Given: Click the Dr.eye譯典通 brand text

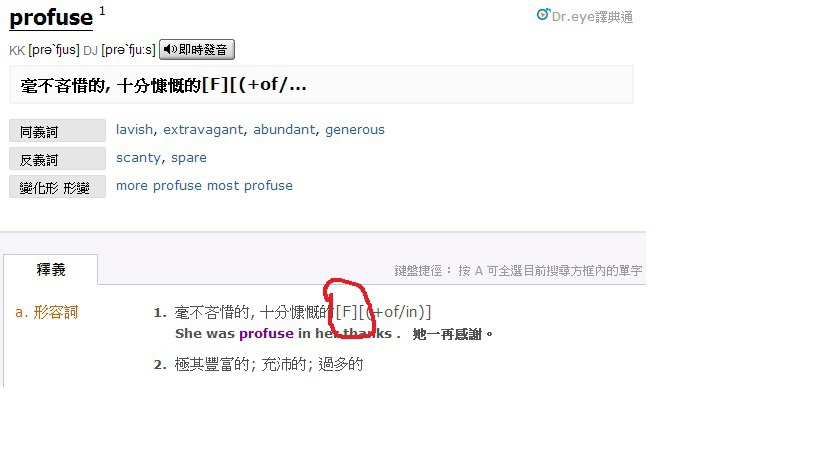Looking at the screenshot, I should tap(592, 17).
